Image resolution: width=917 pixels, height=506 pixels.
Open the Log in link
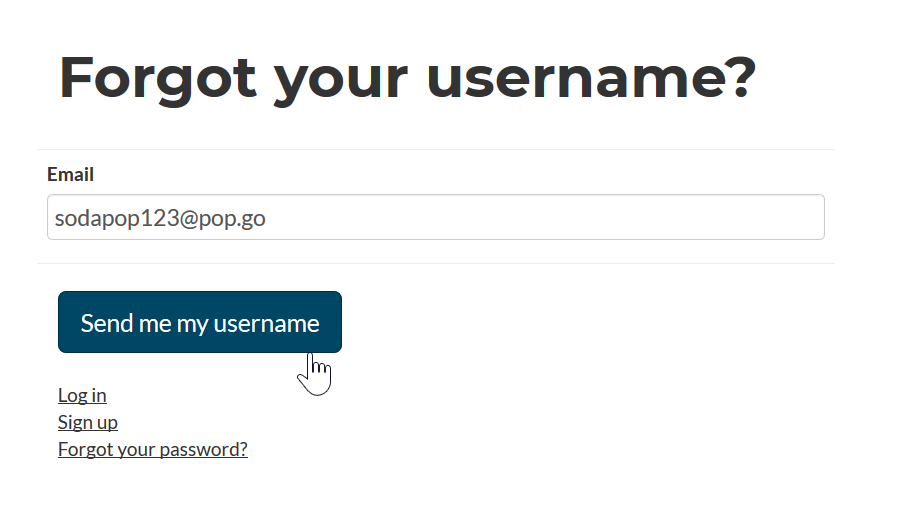coord(82,395)
